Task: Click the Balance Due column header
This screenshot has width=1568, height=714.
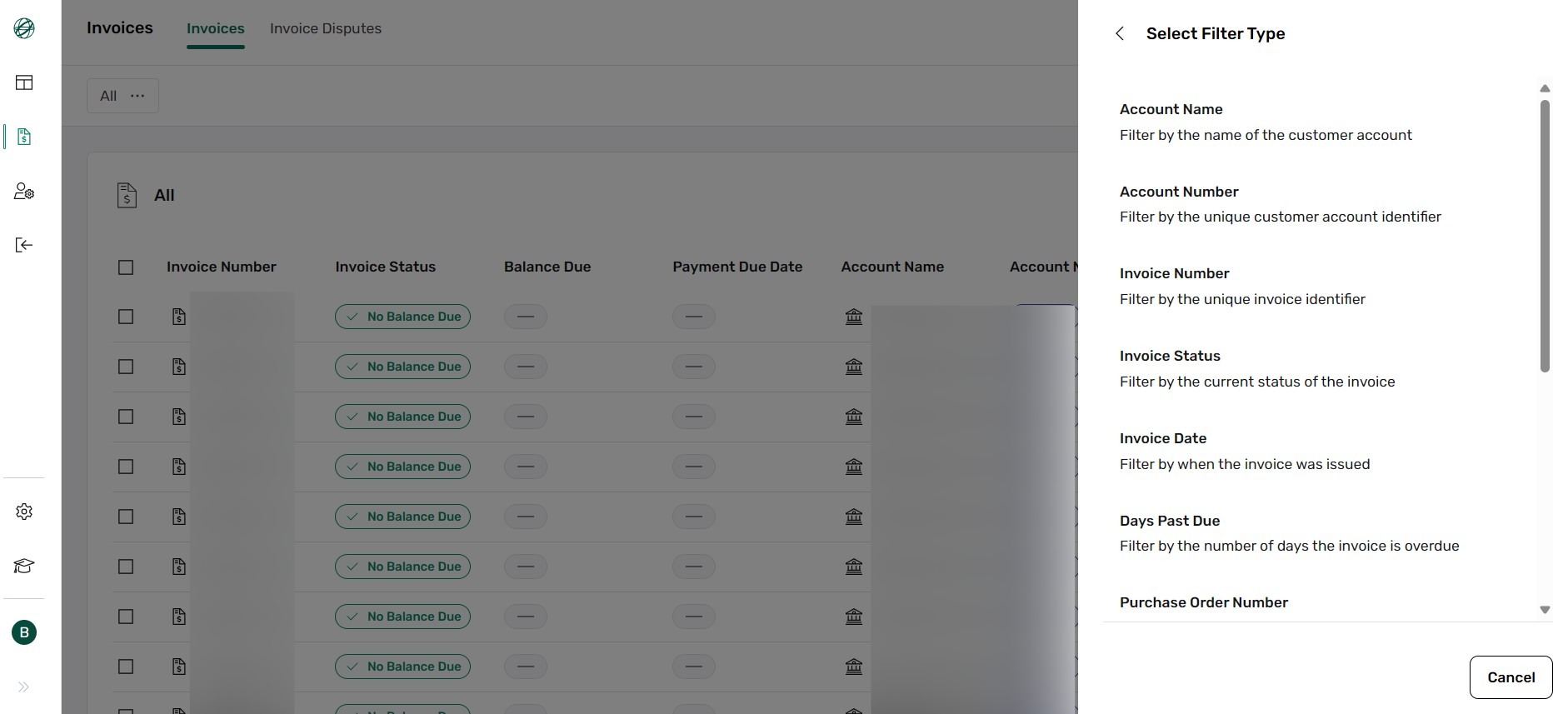Action: tap(547, 267)
